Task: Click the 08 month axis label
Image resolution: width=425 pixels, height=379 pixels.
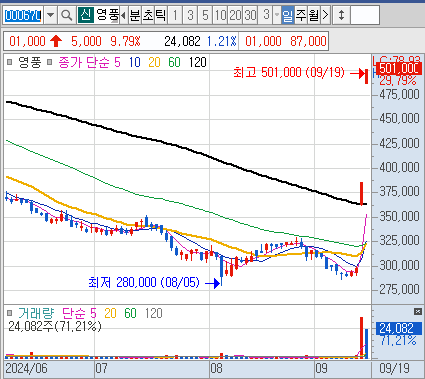Action: [x=216, y=368]
